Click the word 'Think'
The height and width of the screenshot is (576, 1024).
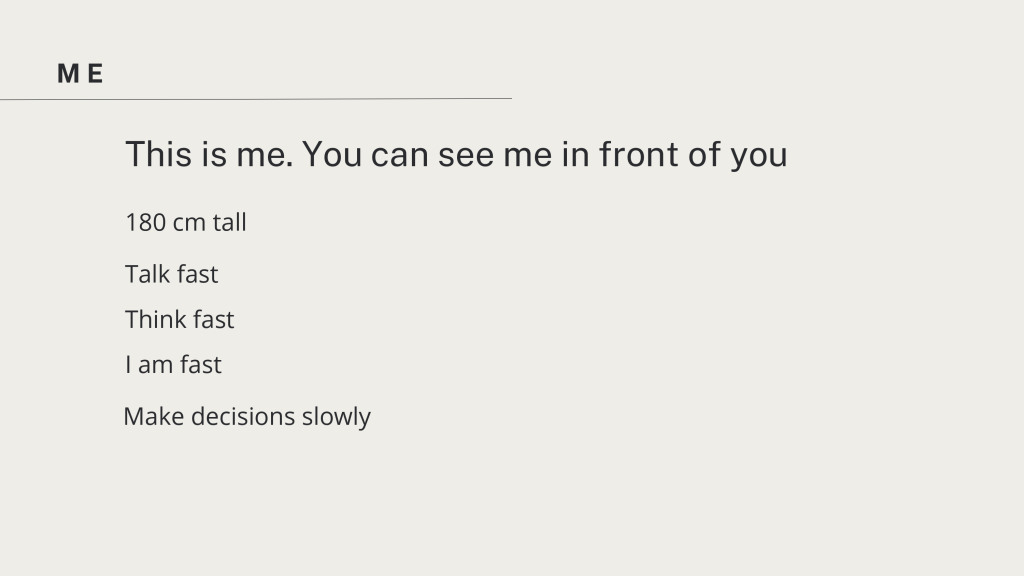click(155, 319)
